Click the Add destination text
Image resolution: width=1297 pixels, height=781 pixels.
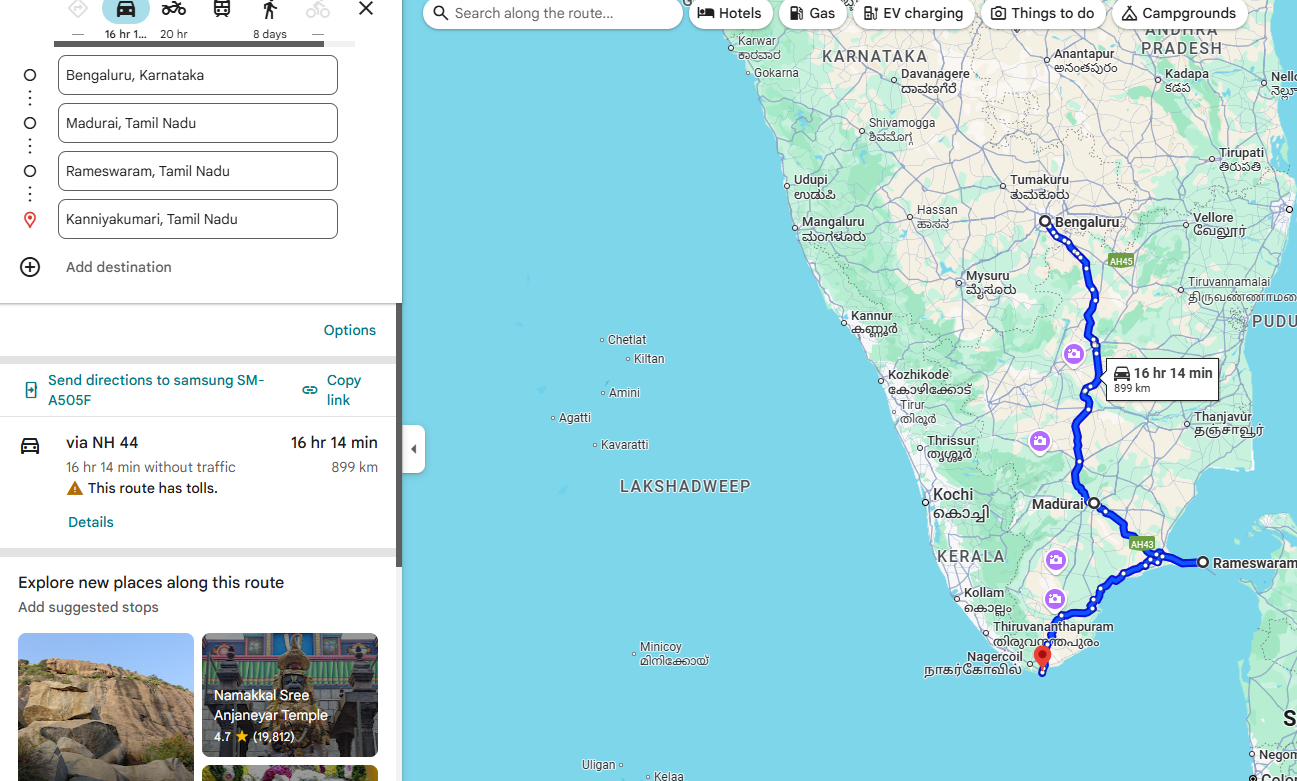pyautogui.click(x=119, y=267)
